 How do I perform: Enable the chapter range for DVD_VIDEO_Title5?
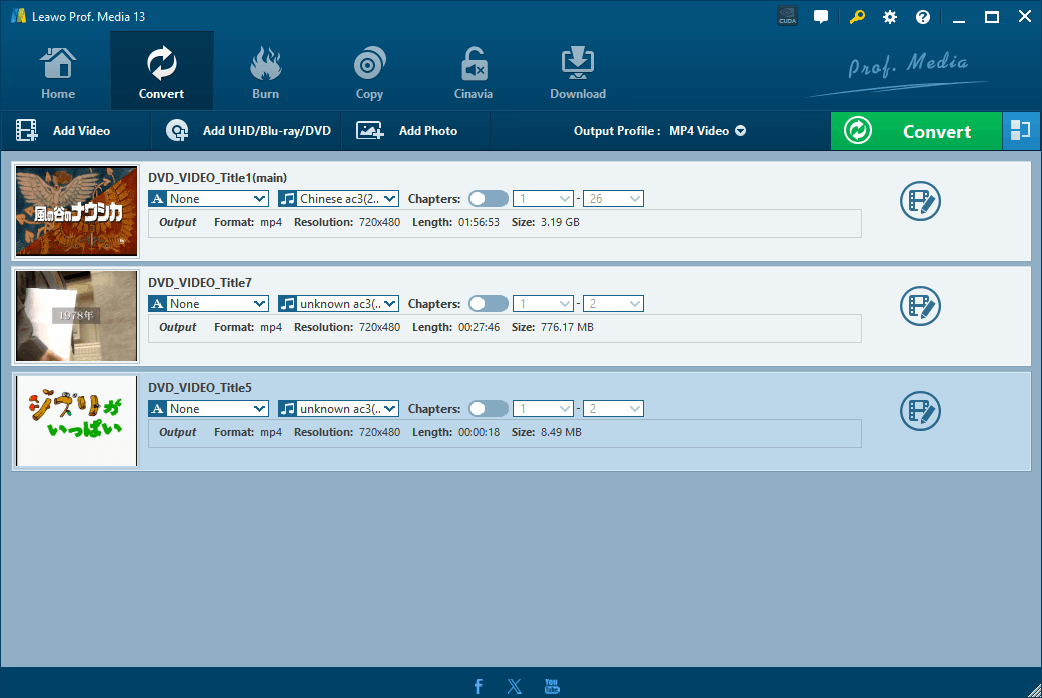coord(488,408)
